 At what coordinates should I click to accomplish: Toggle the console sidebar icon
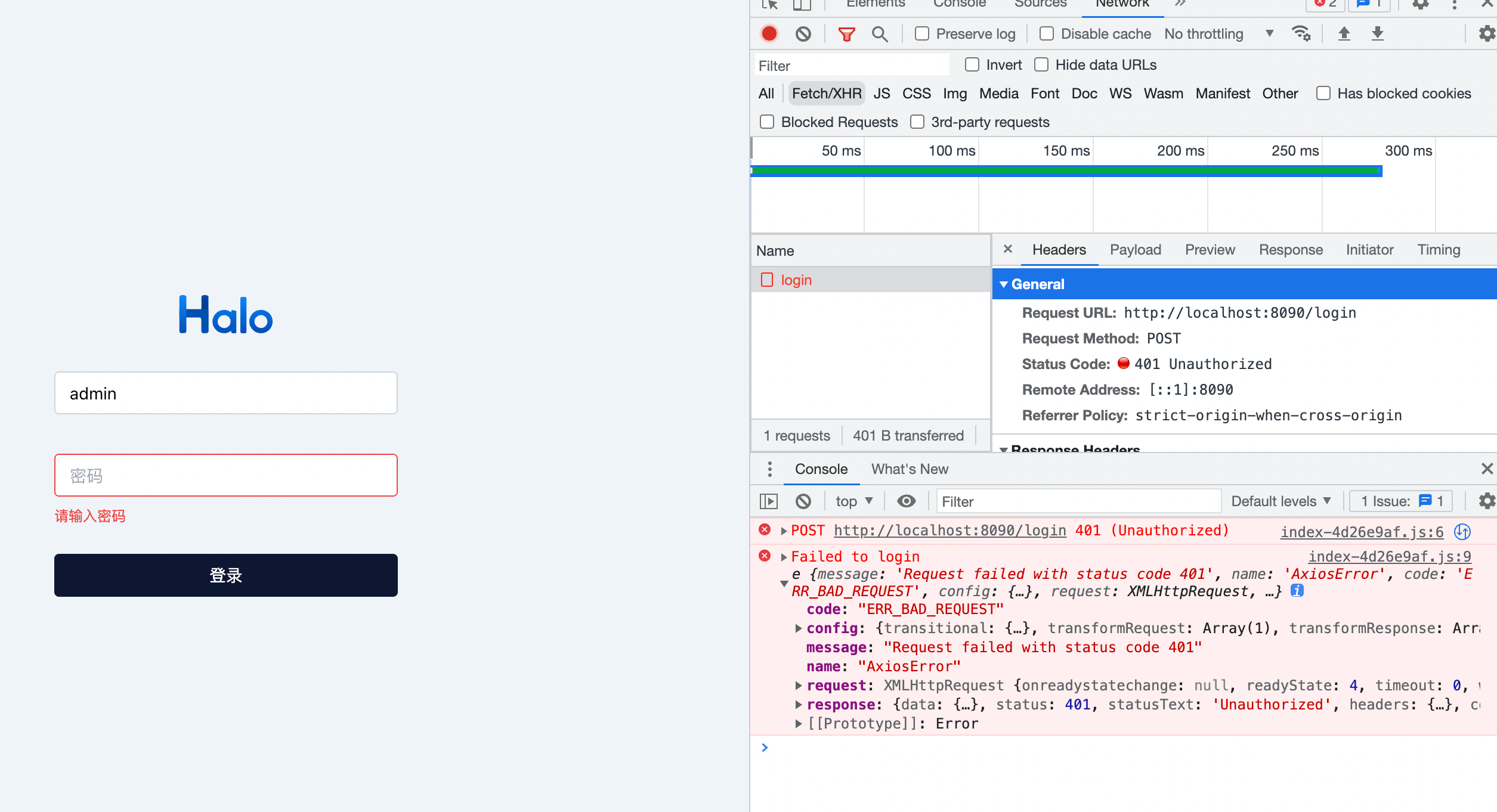click(x=769, y=501)
